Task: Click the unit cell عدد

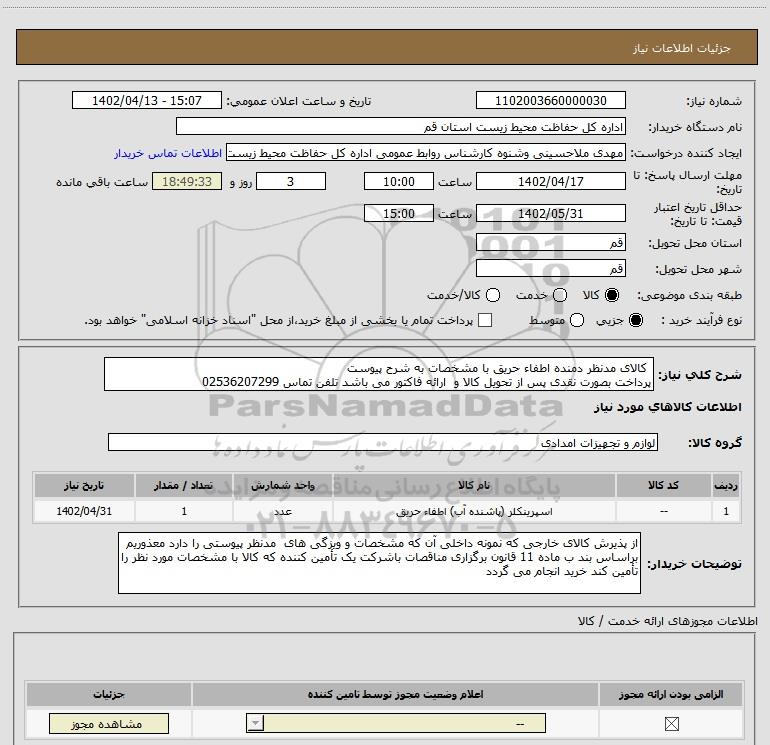Action: 283,511
